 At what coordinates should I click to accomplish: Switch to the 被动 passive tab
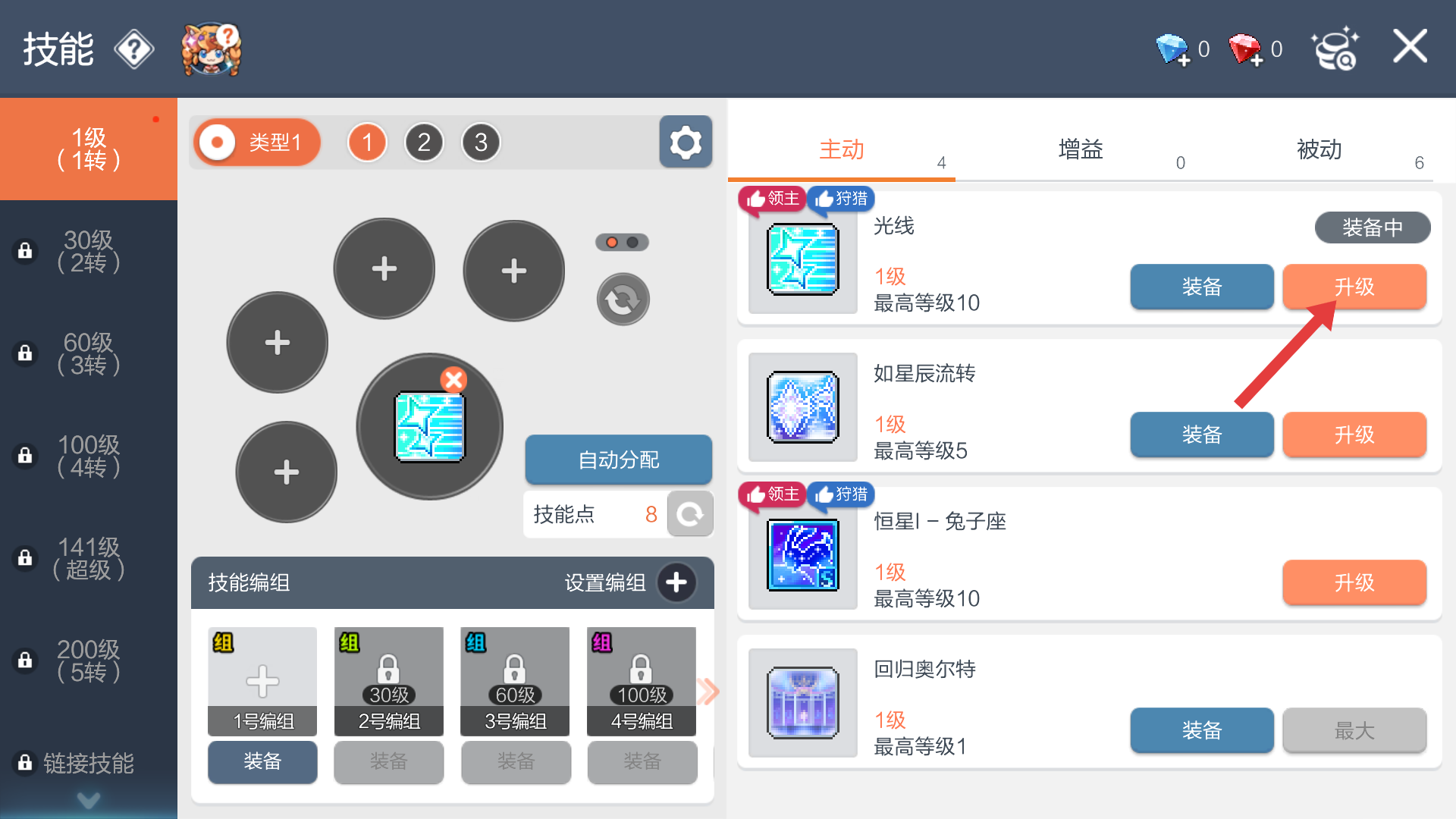[1319, 149]
